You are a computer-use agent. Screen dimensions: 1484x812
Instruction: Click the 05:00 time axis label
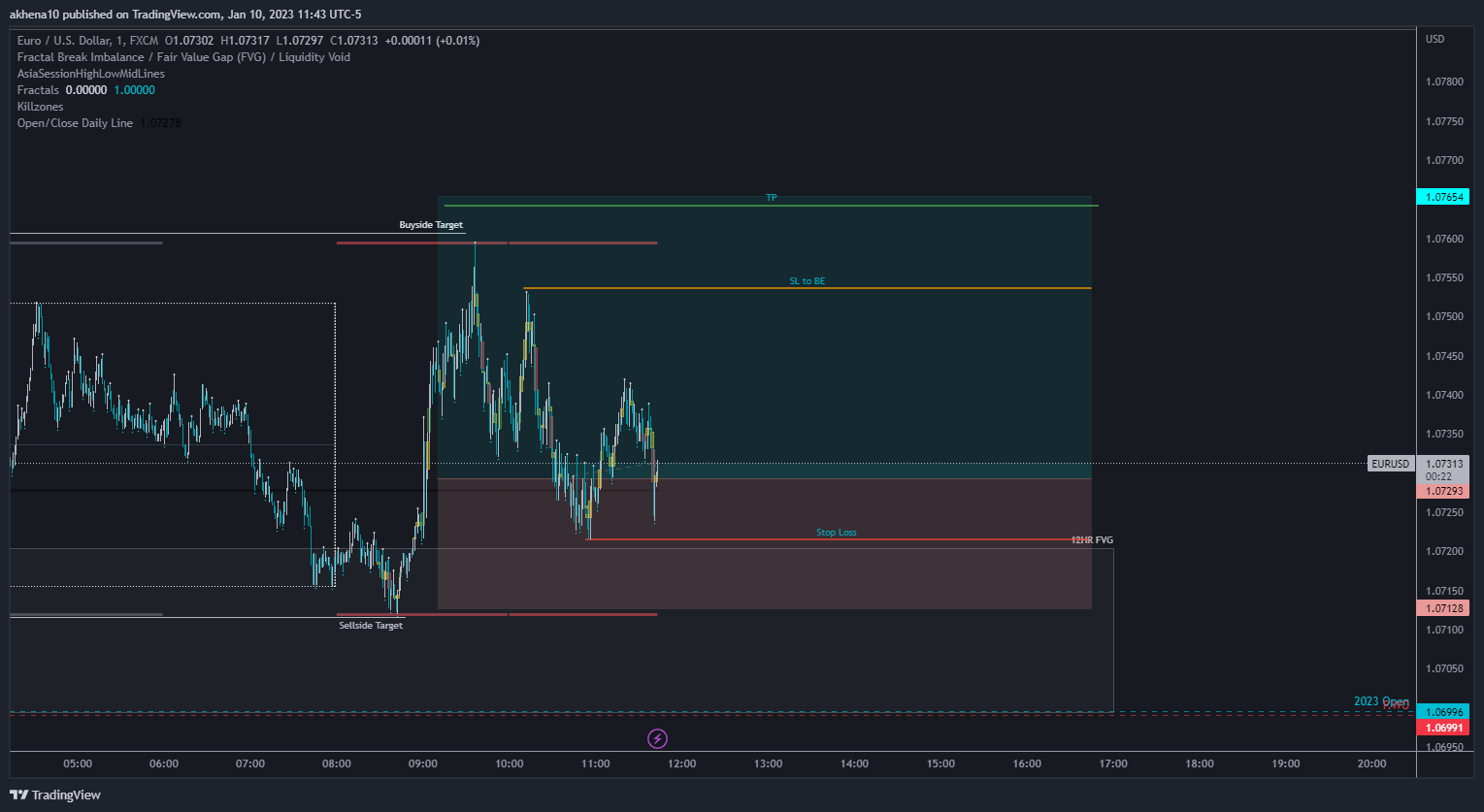78,763
